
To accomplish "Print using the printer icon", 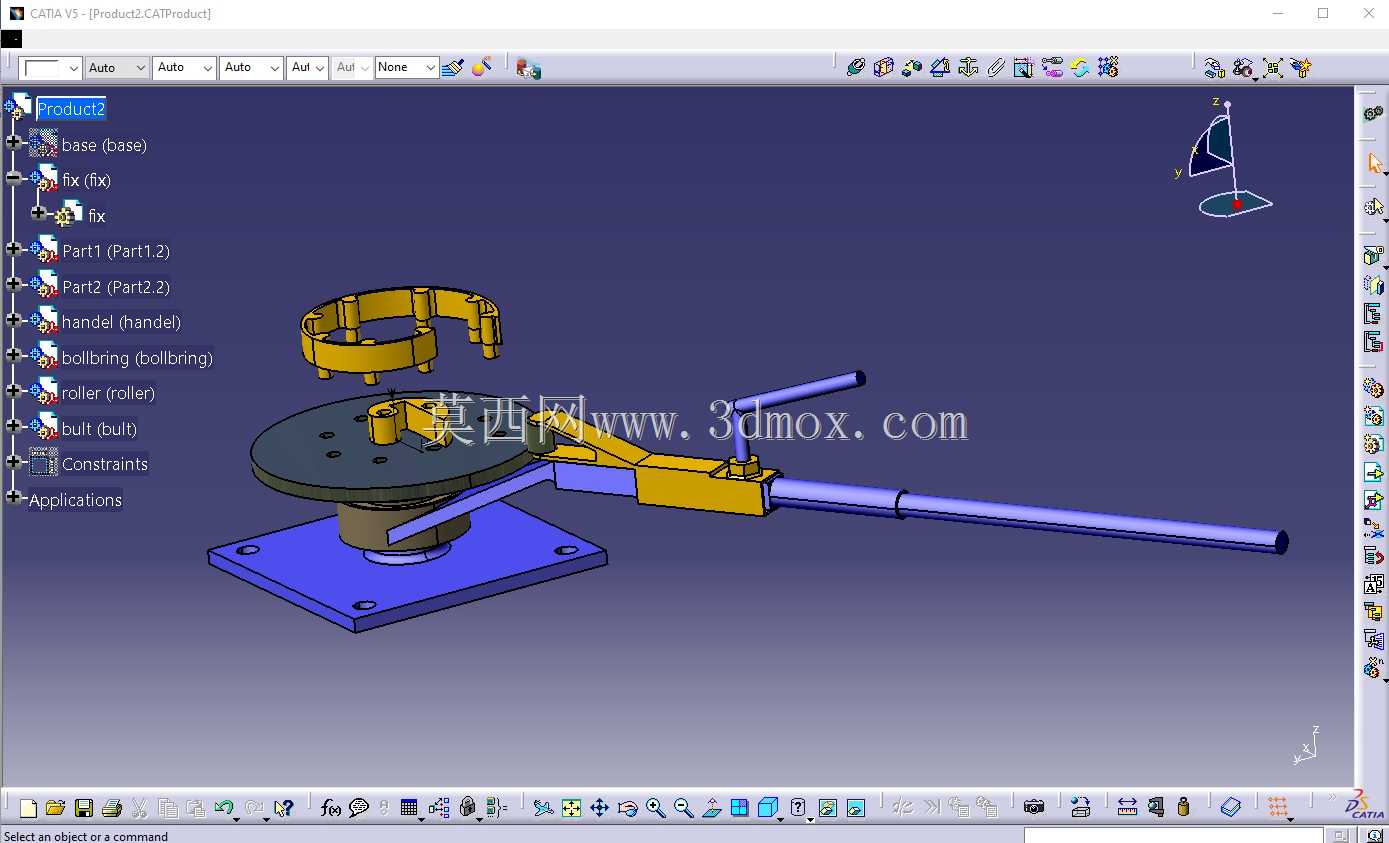I will pos(112,808).
